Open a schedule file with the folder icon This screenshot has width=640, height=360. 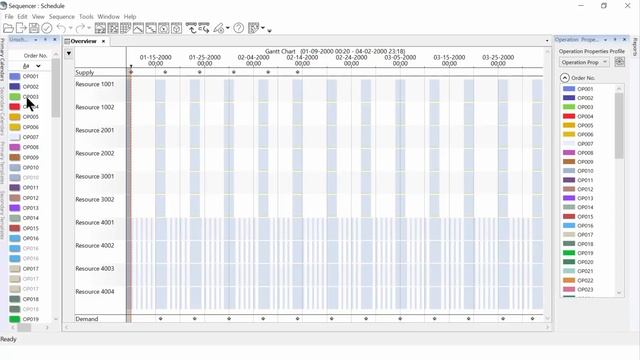(8, 28)
